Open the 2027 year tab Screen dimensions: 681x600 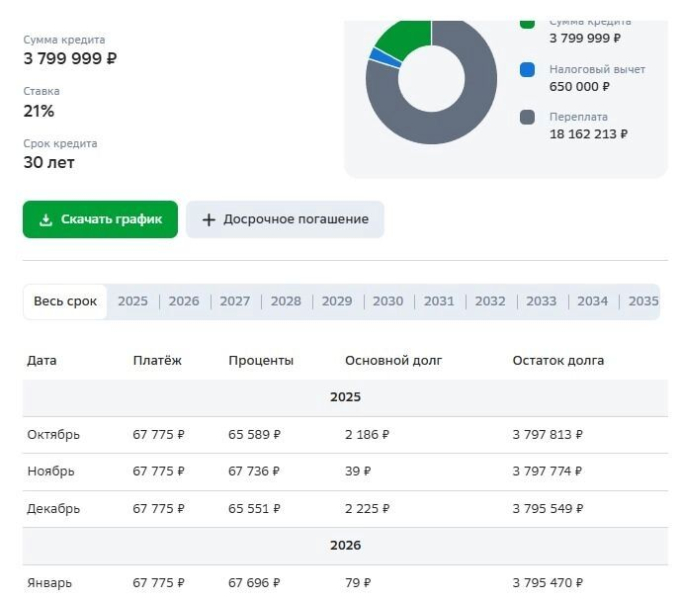click(x=235, y=301)
